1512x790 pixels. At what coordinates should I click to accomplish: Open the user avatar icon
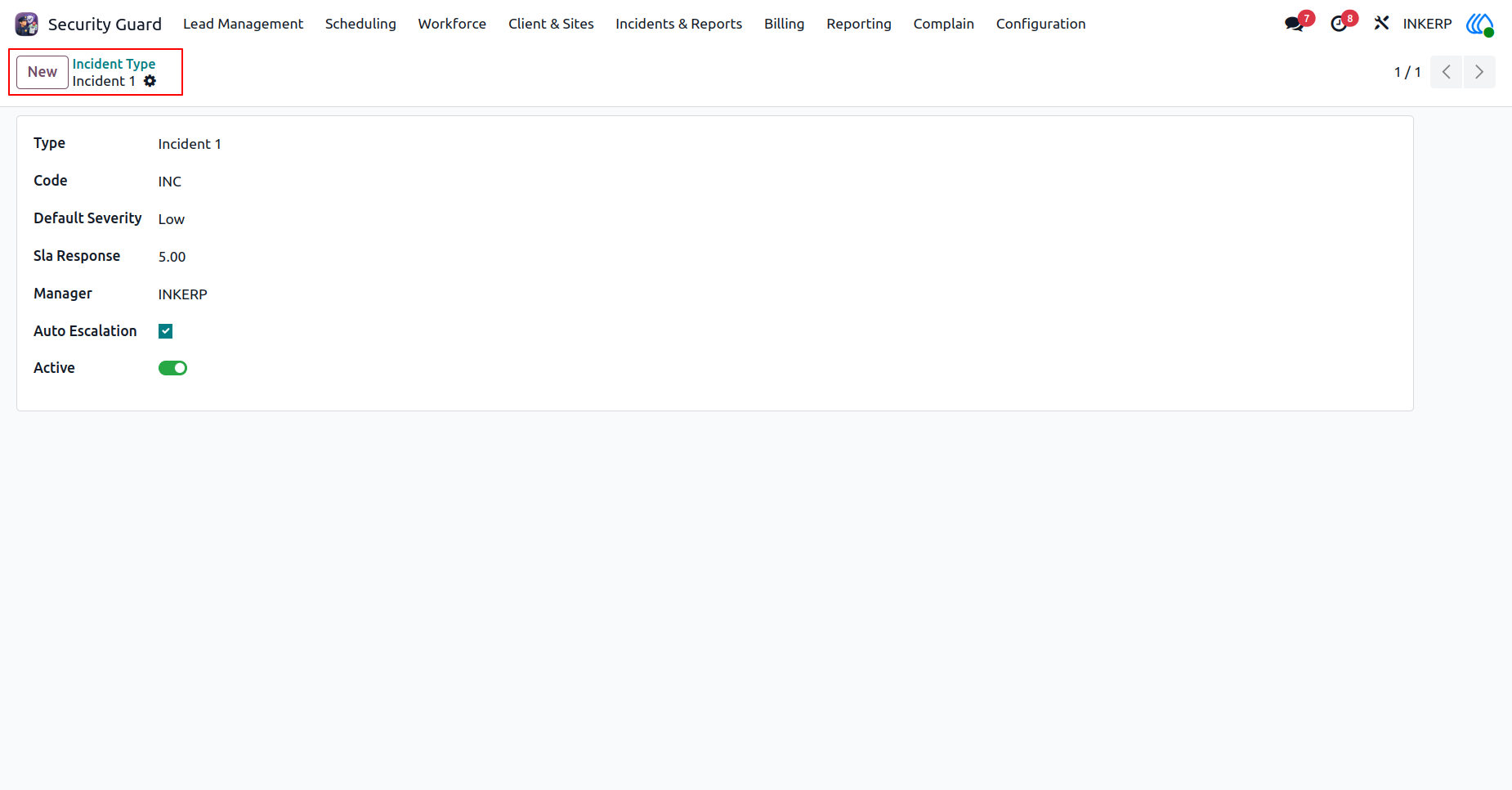1479,24
